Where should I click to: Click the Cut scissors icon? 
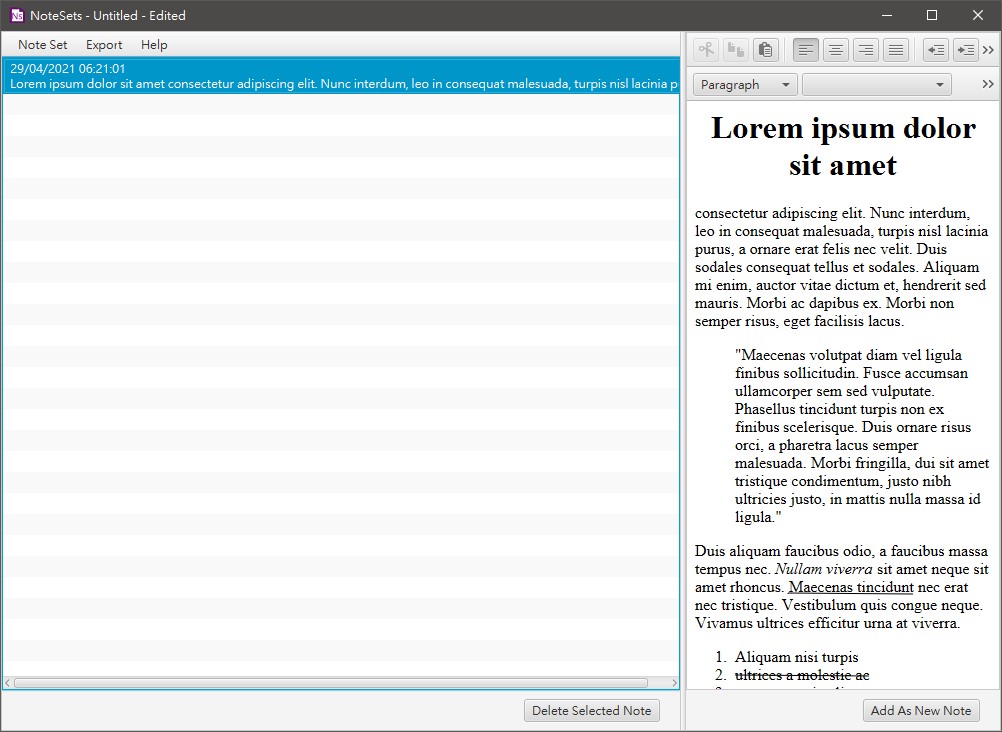(x=706, y=50)
